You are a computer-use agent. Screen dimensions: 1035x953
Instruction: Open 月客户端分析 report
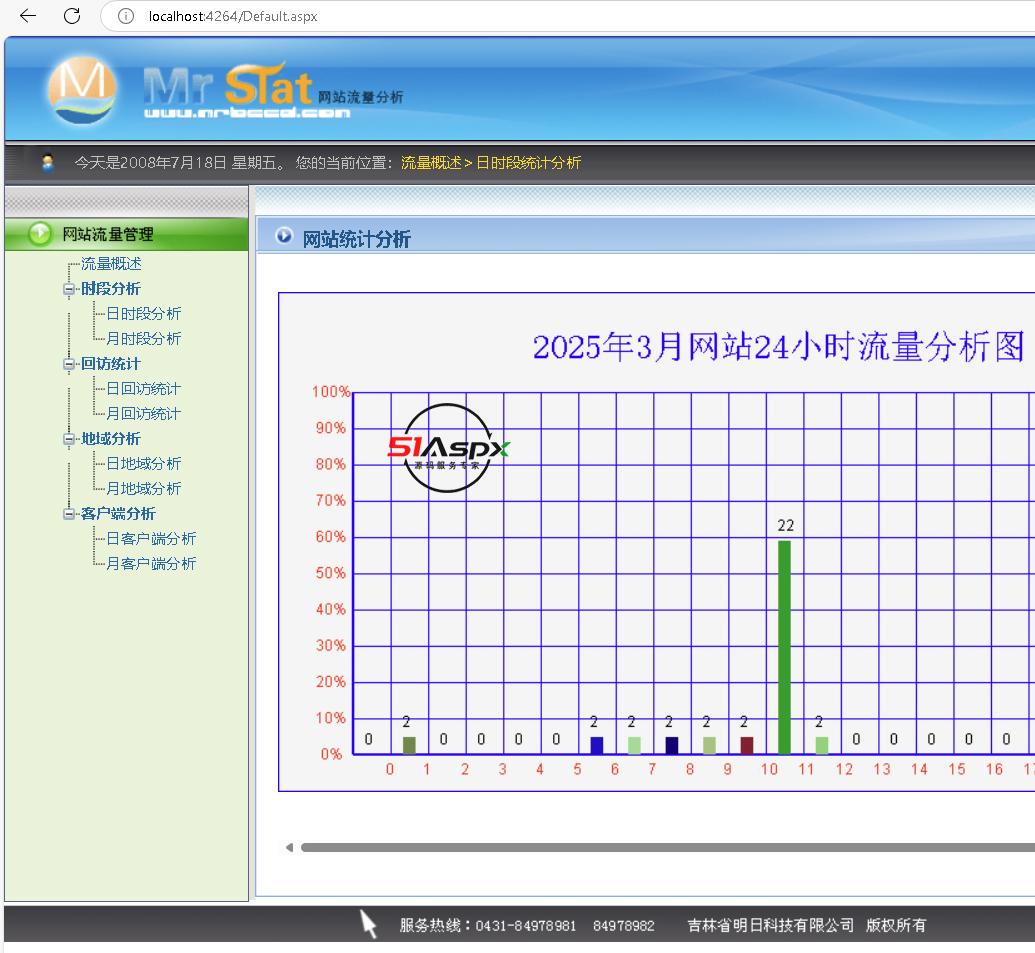tap(151, 564)
